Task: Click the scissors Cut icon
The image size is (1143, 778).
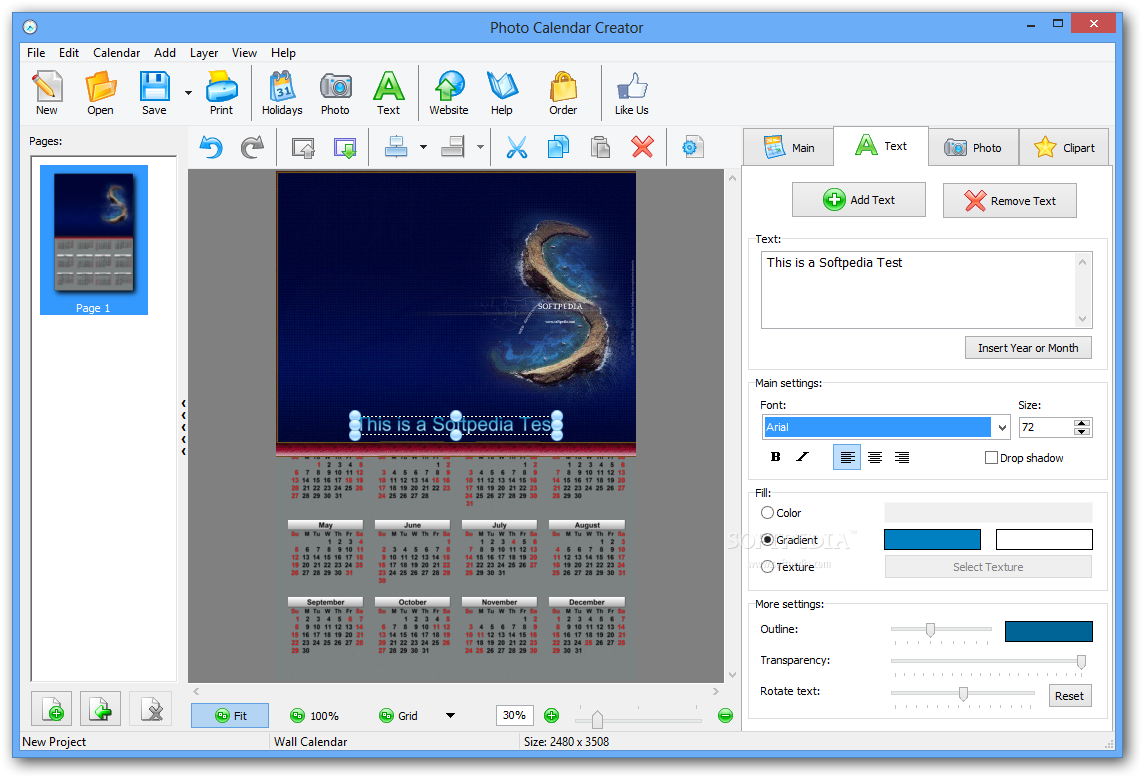Action: point(516,148)
